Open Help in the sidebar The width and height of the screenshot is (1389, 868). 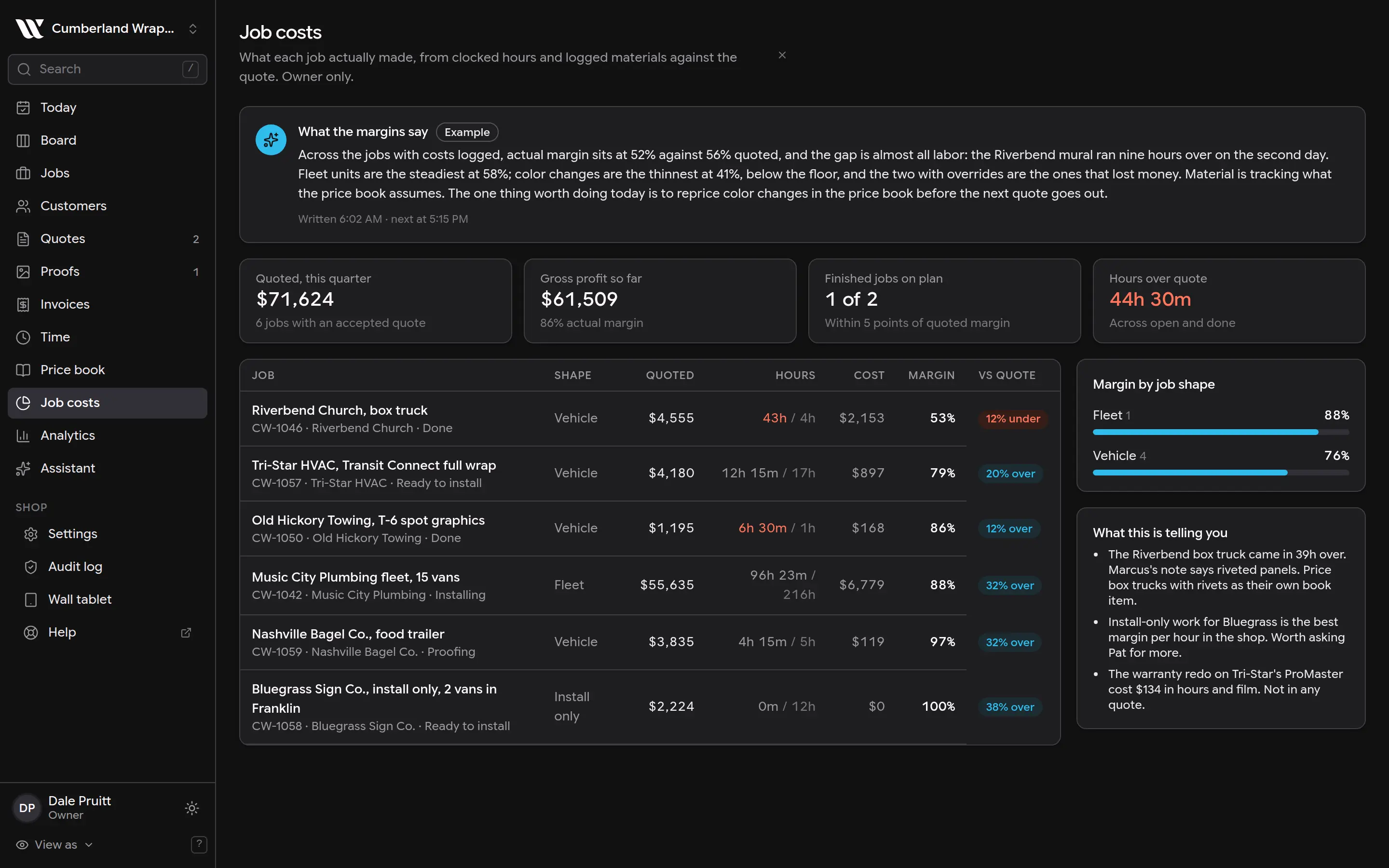tap(108, 632)
